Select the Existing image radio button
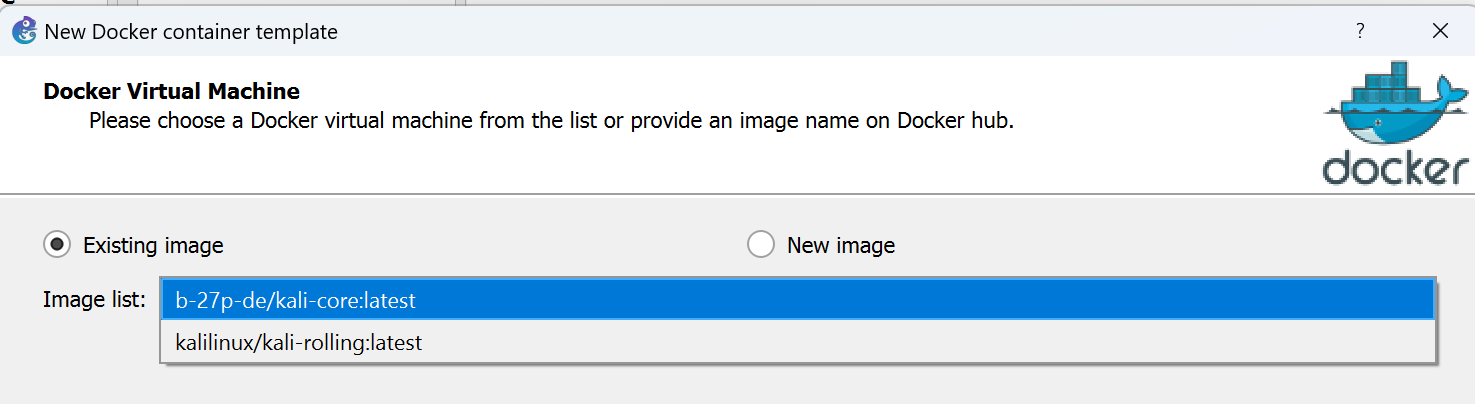 (58, 244)
